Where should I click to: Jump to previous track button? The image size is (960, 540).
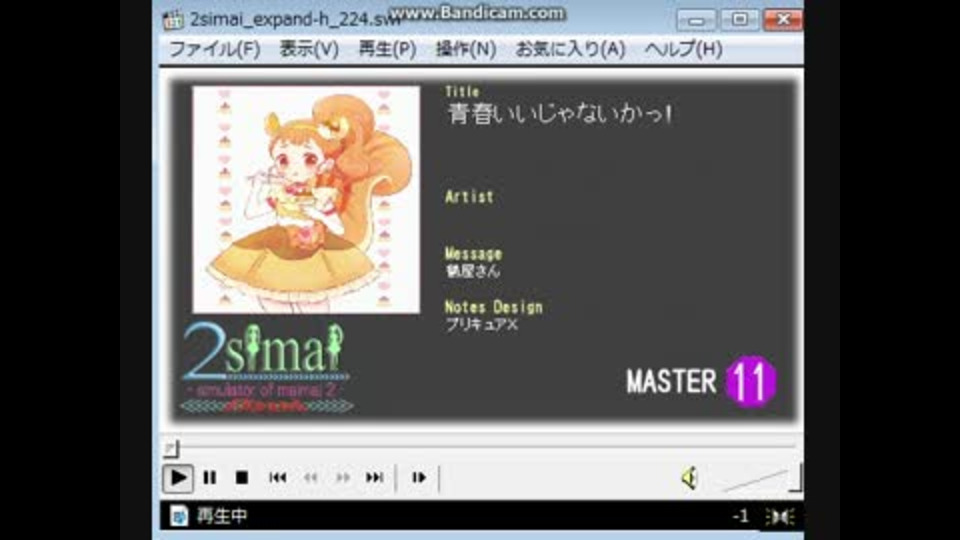(277, 478)
